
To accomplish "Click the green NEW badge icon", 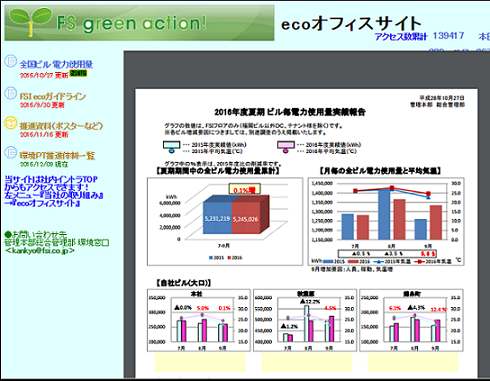I will pos(78,73).
